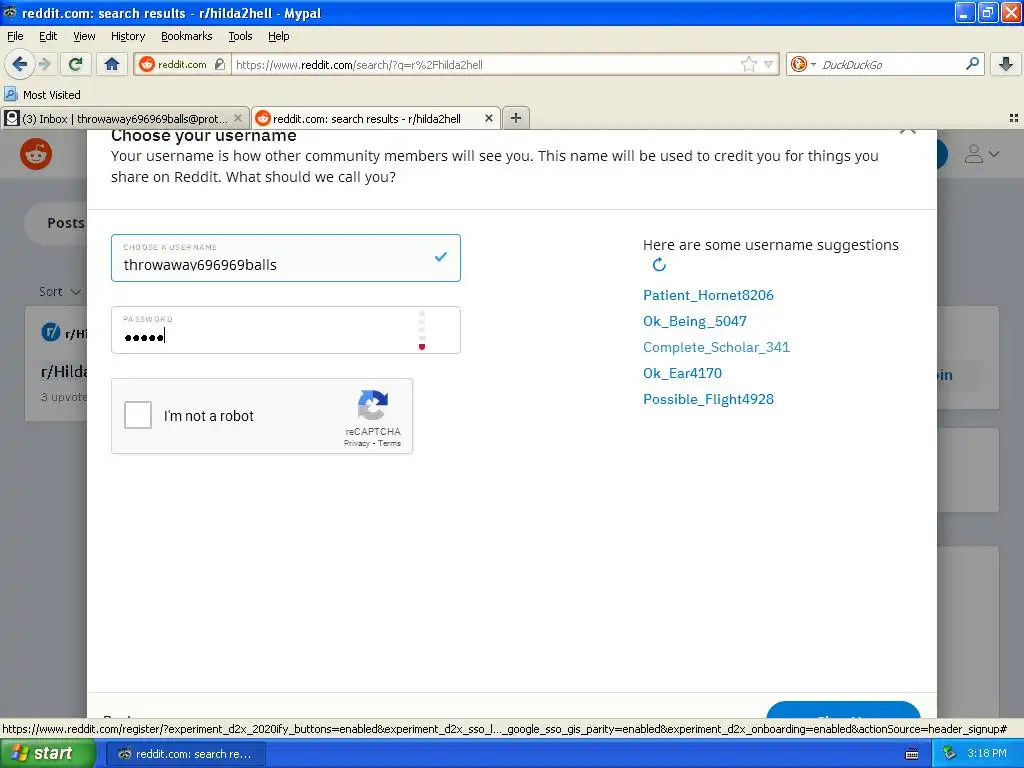Click the Reddit snoo logo
Screen dimensions: 1024x768
pyautogui.click(x=36, y=154)
